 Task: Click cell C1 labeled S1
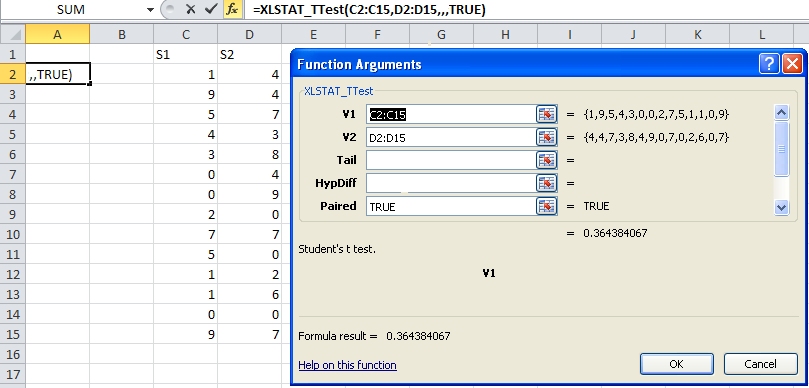coord(185,54)
